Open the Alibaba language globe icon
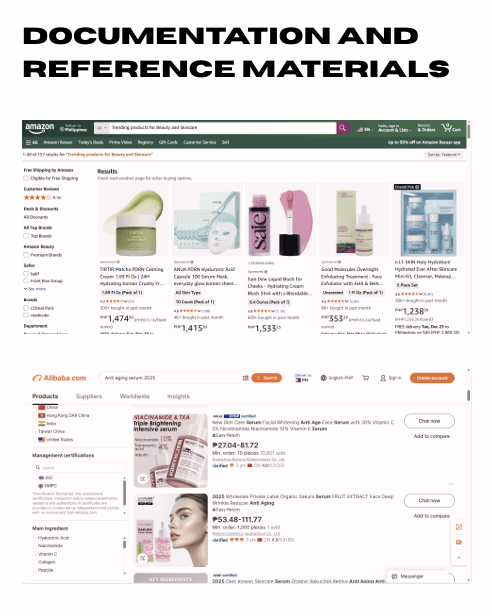 coord(323,378)
